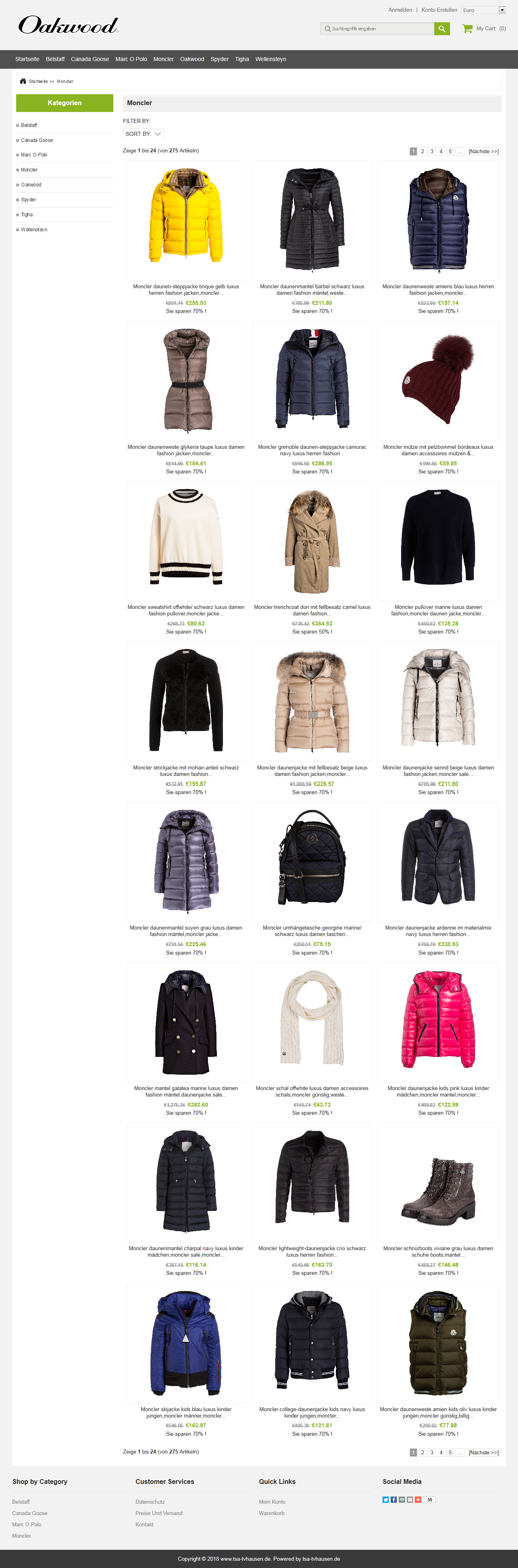Viewport: 518px width, 1568px height.
Task: Select Spyder in the Kategorien sidebar
Action: click(x=29, y=200)
